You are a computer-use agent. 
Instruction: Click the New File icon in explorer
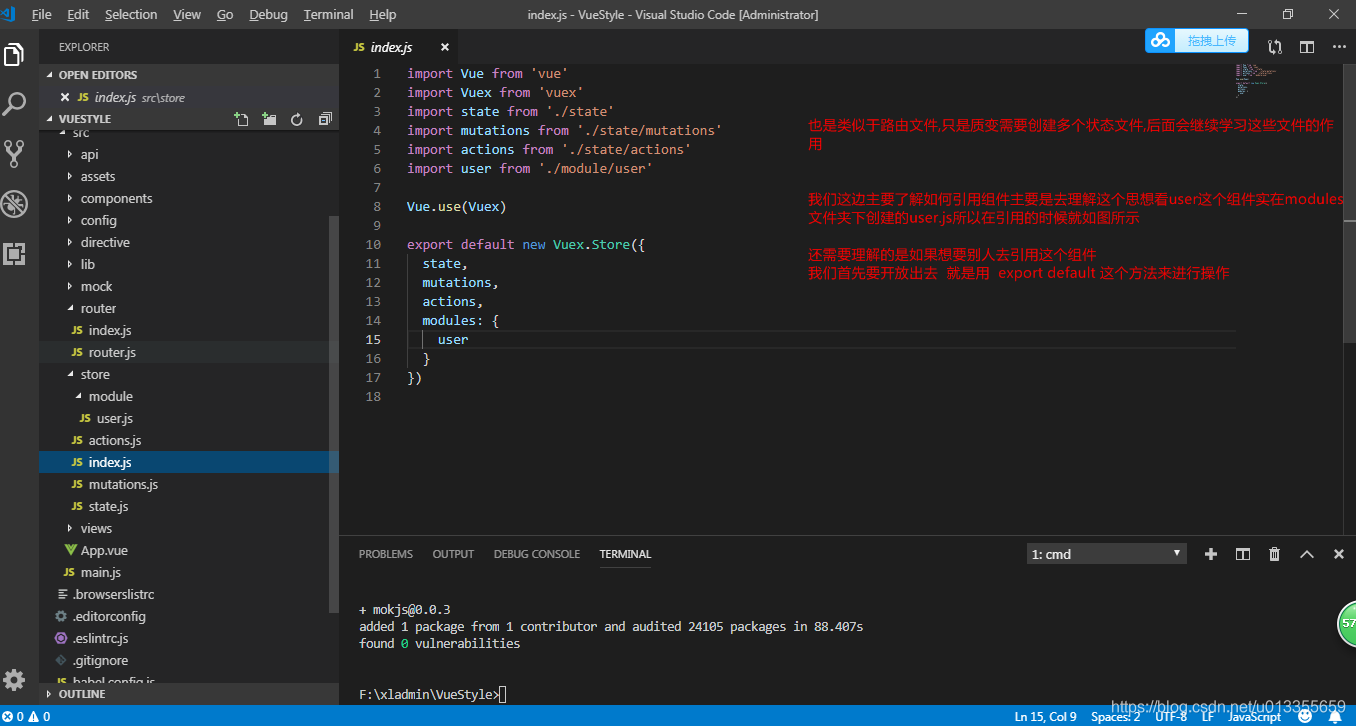[x=241, y=119]
